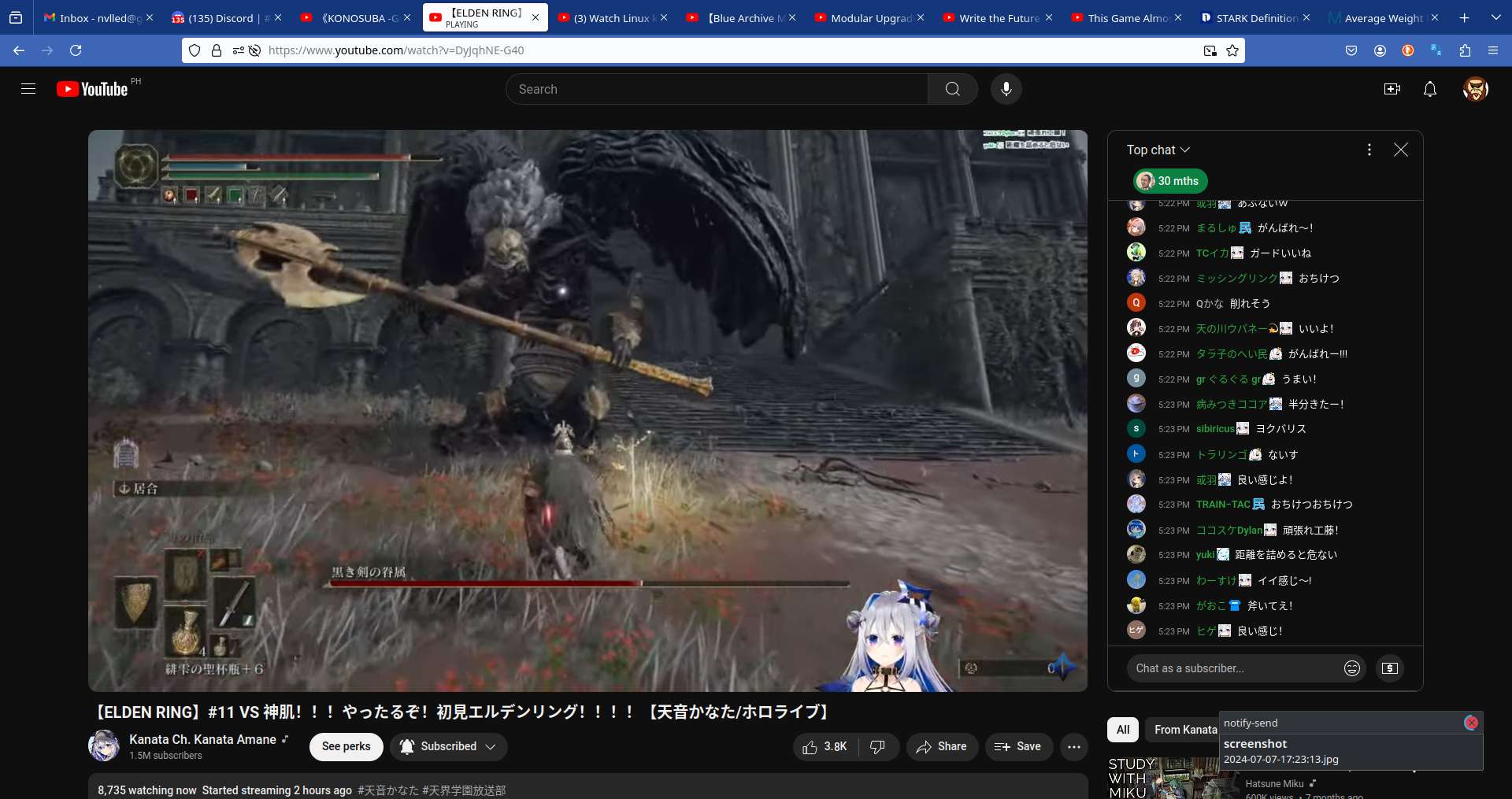Go forward in browser history
This screenshot has height=799, width=1512.
click(x=47, y=50)
